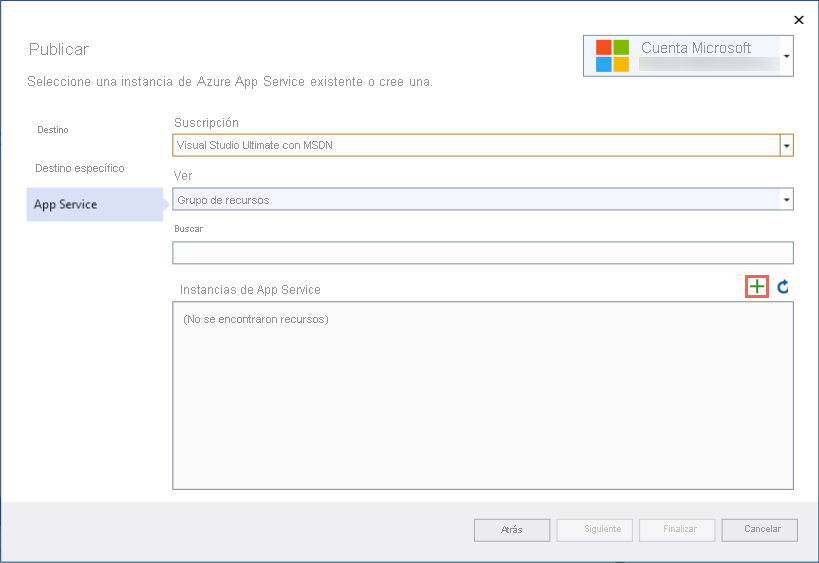Click the Microsoft logo in account box
This screenshot has height=563, width=819.
612,56
